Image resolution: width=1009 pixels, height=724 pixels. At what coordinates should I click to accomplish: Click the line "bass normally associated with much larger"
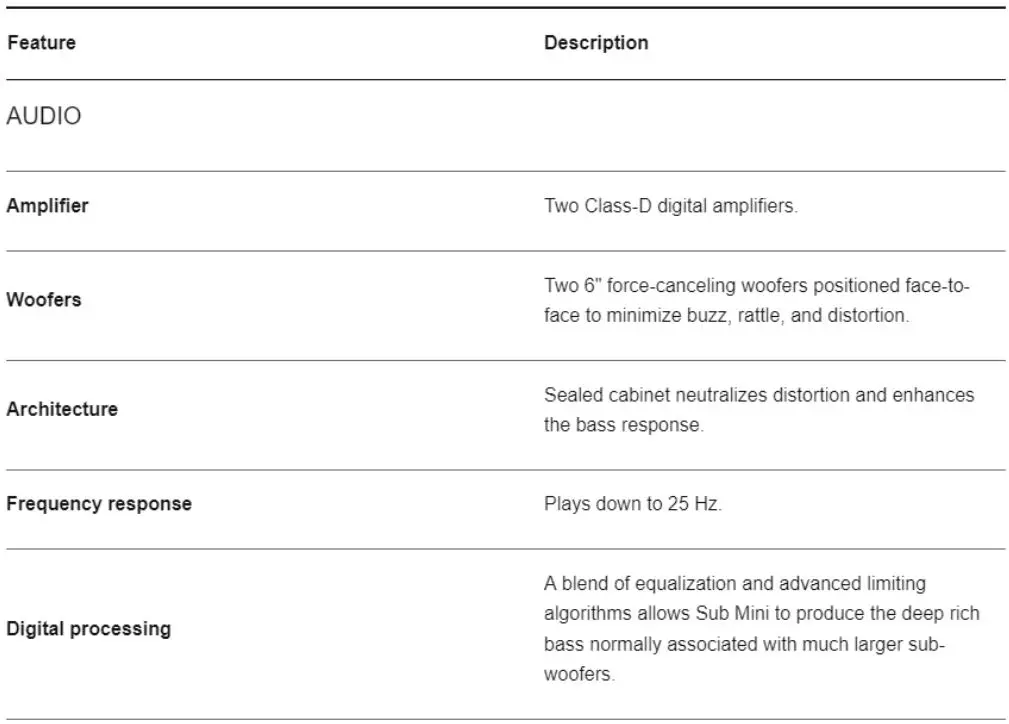(746, 644)
